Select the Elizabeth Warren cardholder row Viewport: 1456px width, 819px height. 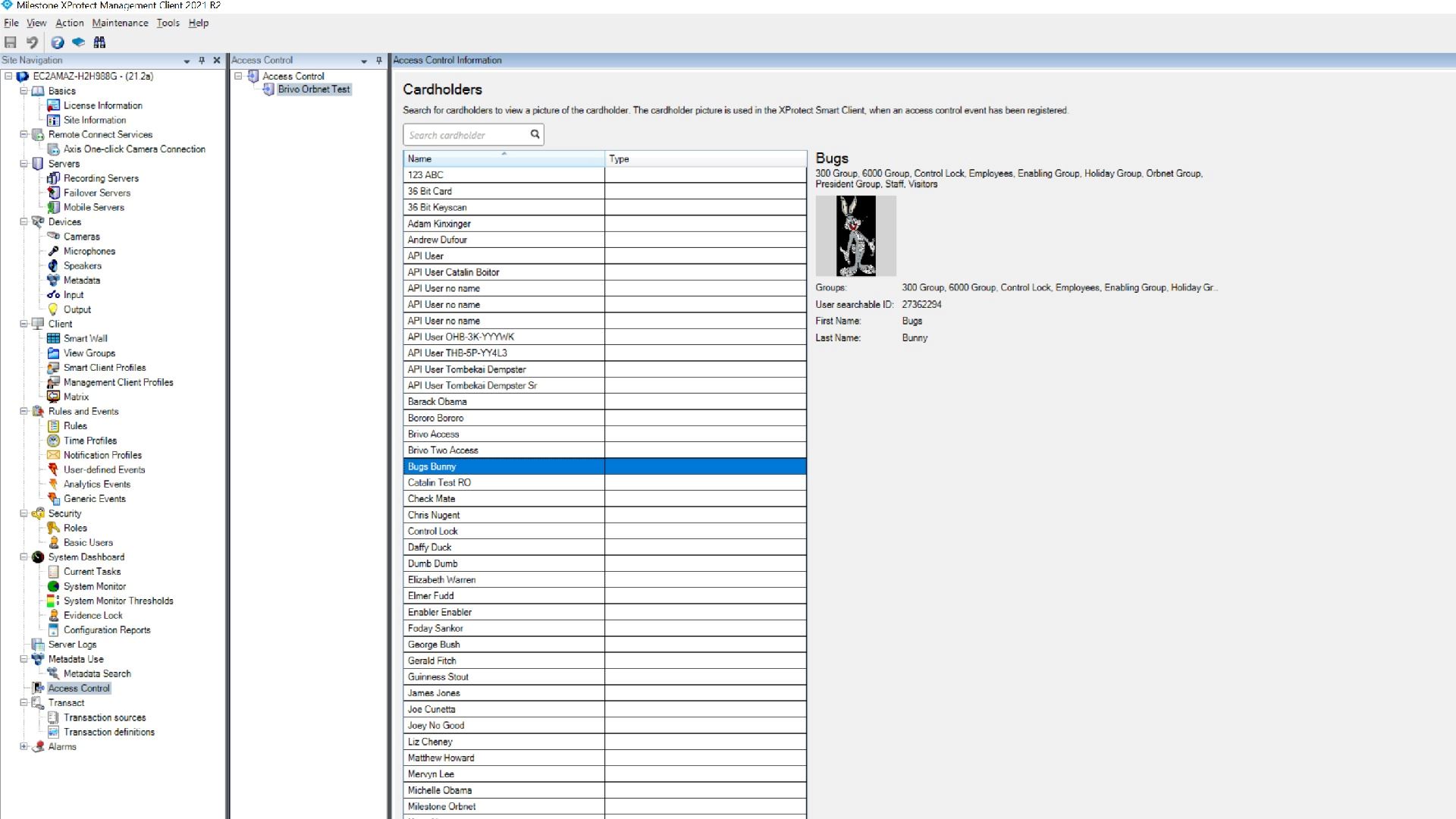click(x=604, y=579)
